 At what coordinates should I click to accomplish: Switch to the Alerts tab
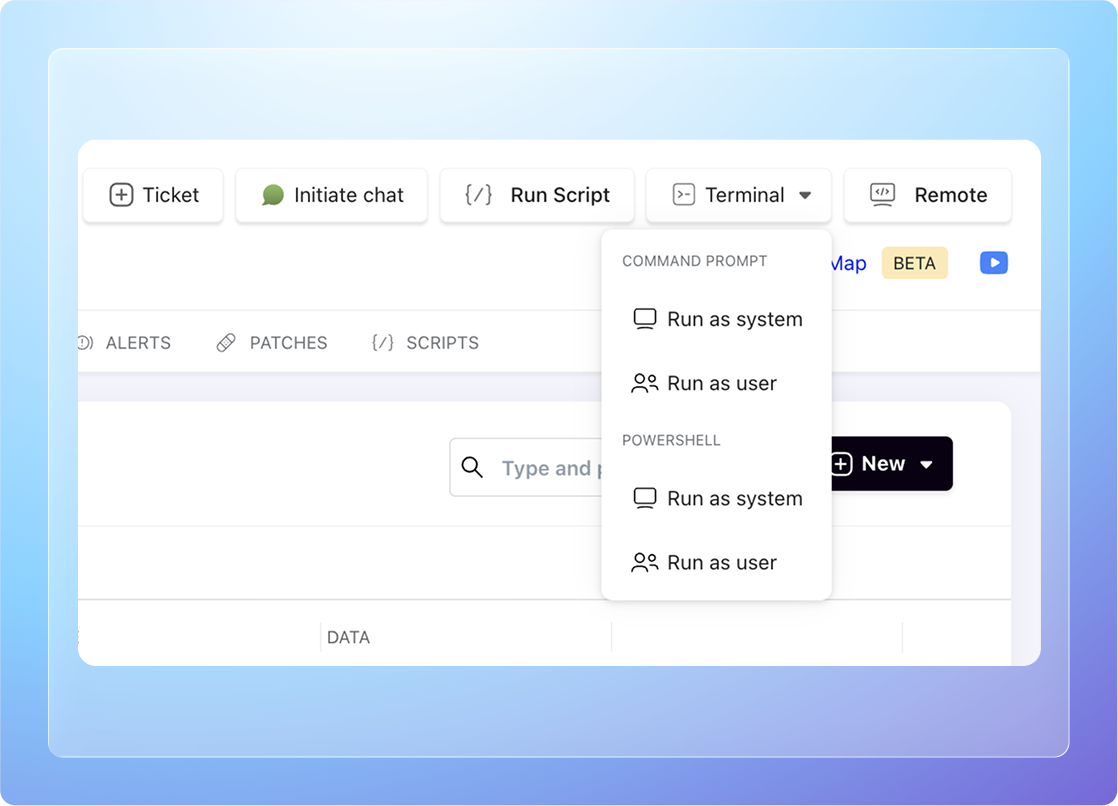point(137,343)
